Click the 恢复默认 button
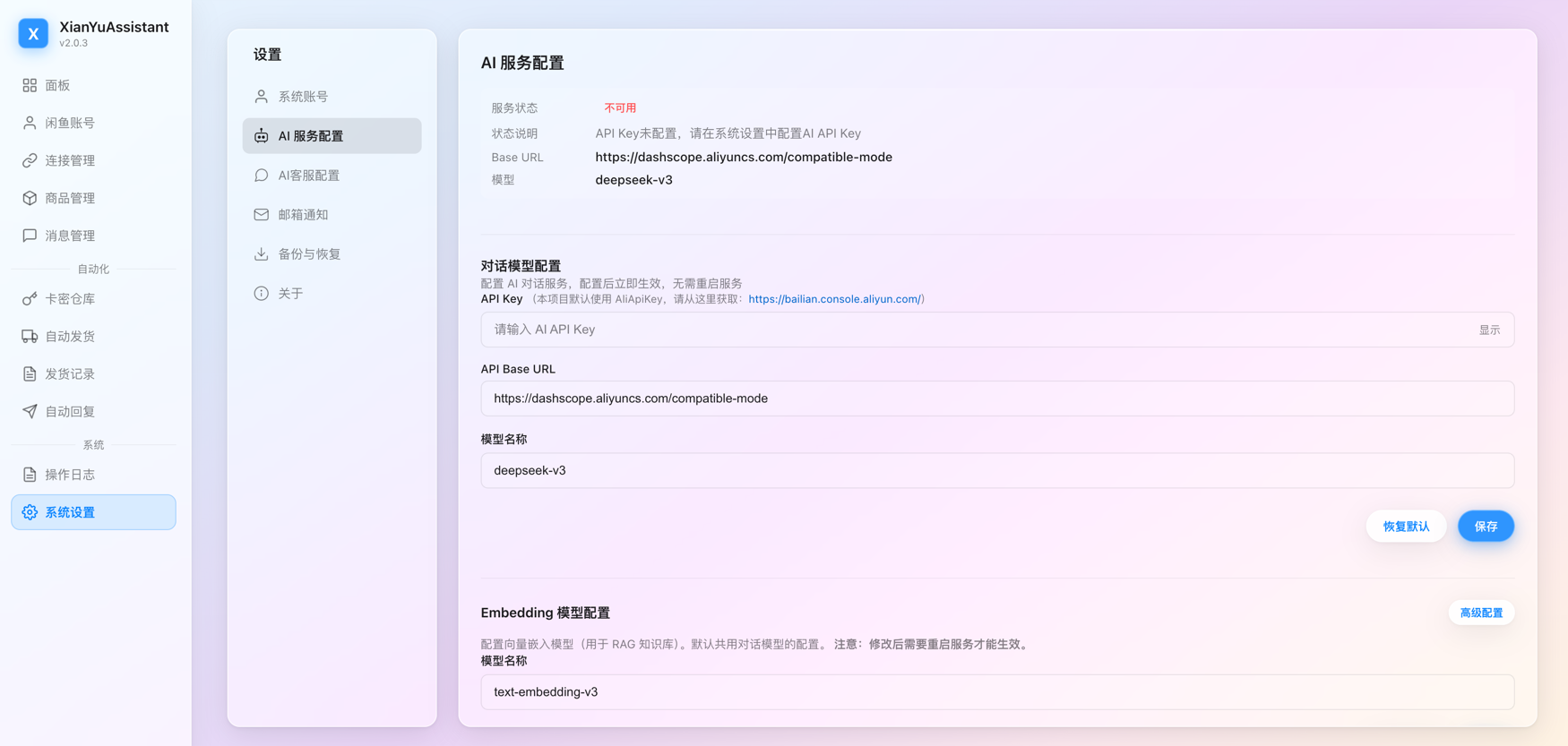1568x746 pixels. tap(1406, 526)
